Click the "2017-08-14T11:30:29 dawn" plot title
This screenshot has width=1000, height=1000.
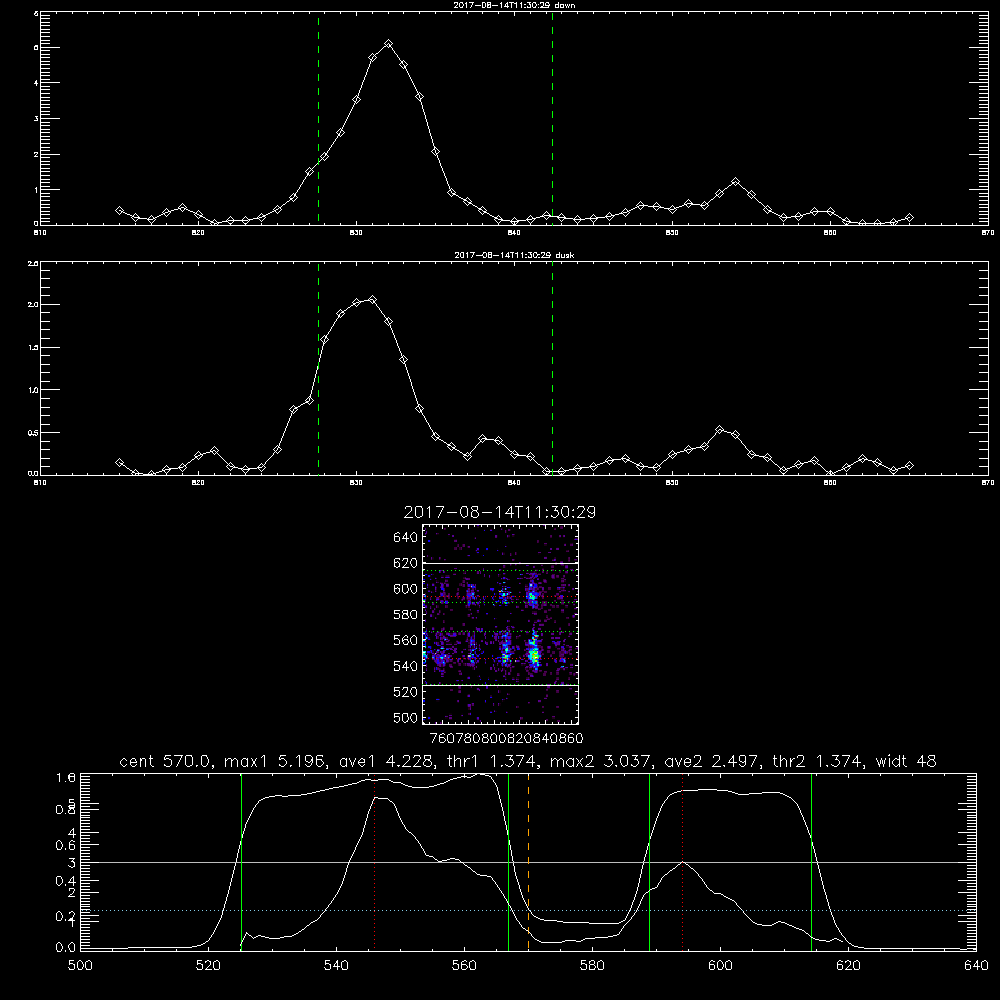(514, 5)
